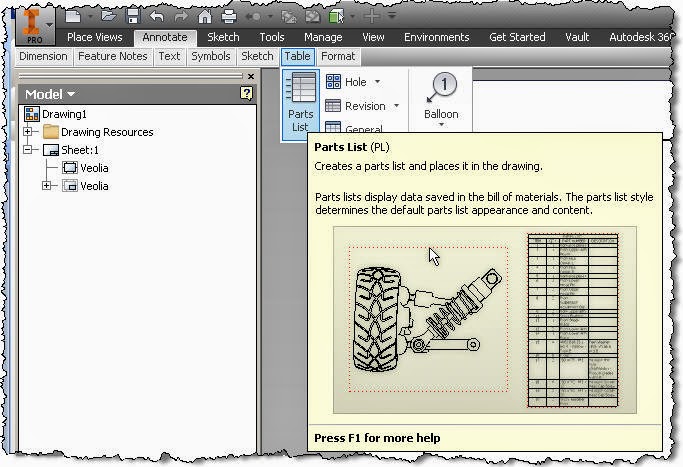Click the General table icon
The height and width of the screenshot is (467, 683).
(333, 126)
